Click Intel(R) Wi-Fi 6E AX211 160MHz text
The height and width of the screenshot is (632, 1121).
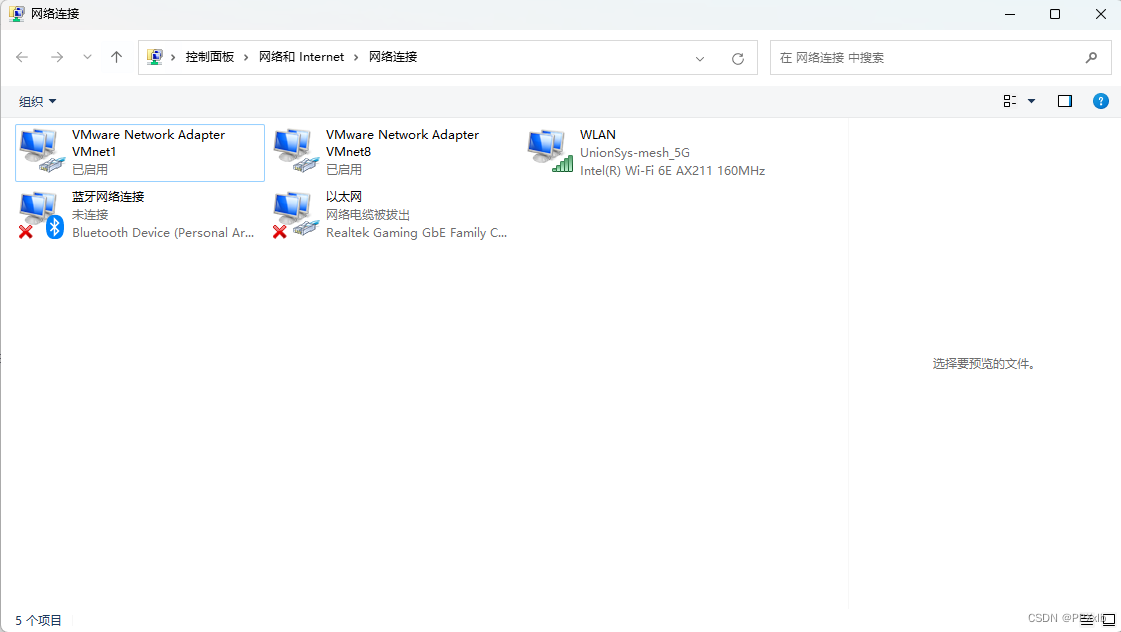[x=672, y=170]
